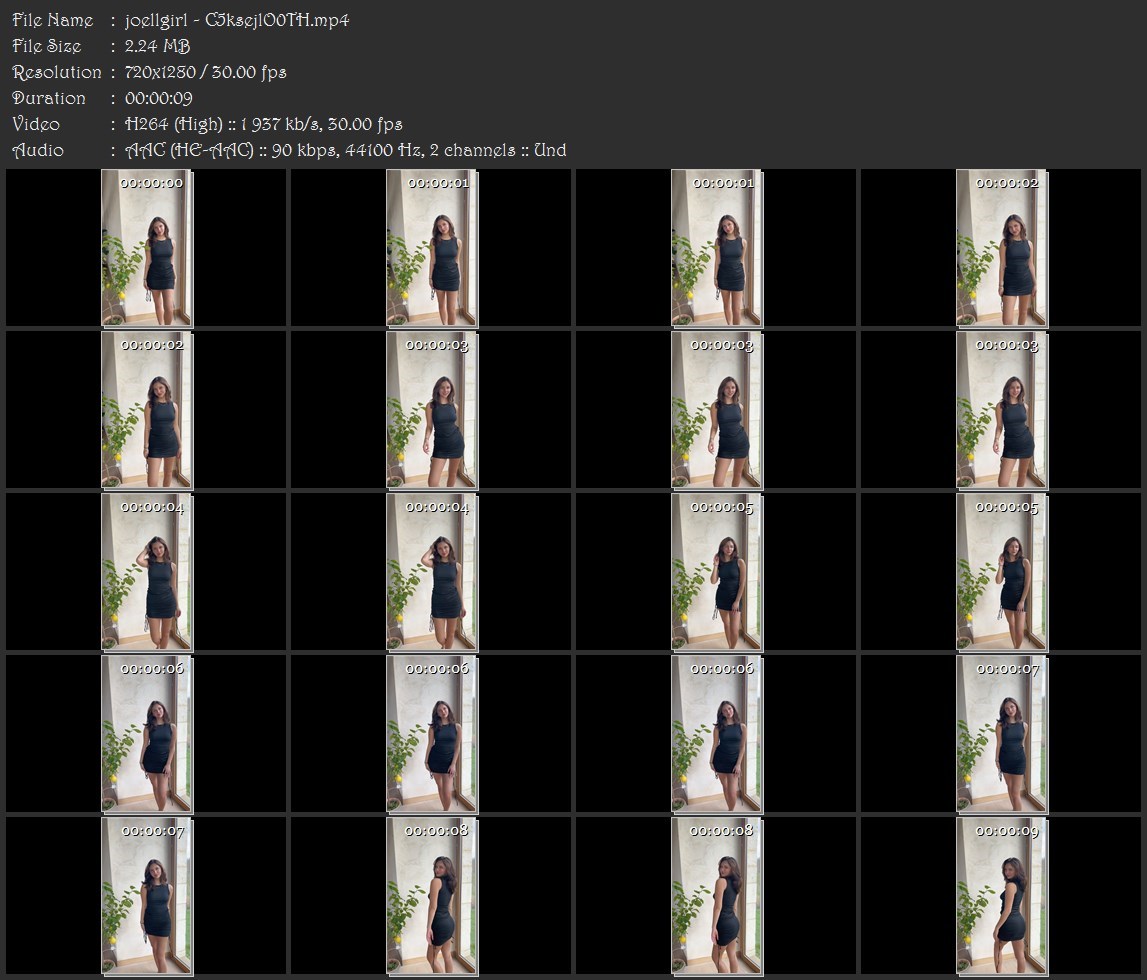Select the first thumbnail stamped 00:00:05
Image resolution: width=1147 pixels, height=980 pixels.
(717, 572)
